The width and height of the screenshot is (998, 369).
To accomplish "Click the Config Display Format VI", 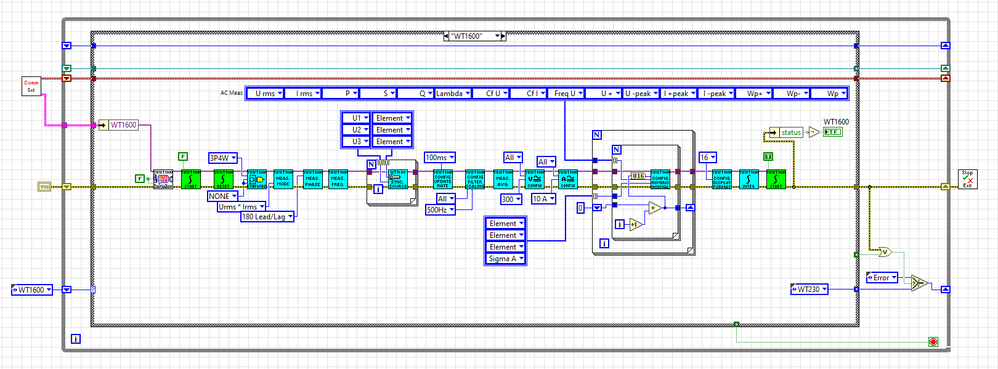I will [722, 179].
